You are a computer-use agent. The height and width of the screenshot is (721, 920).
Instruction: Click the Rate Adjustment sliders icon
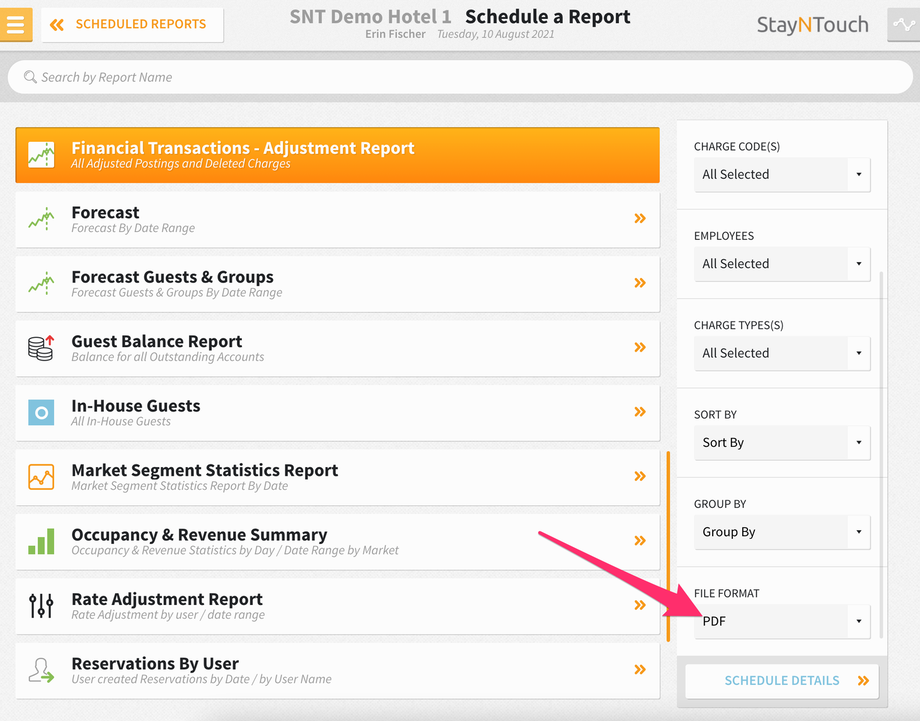pos(41,605)
